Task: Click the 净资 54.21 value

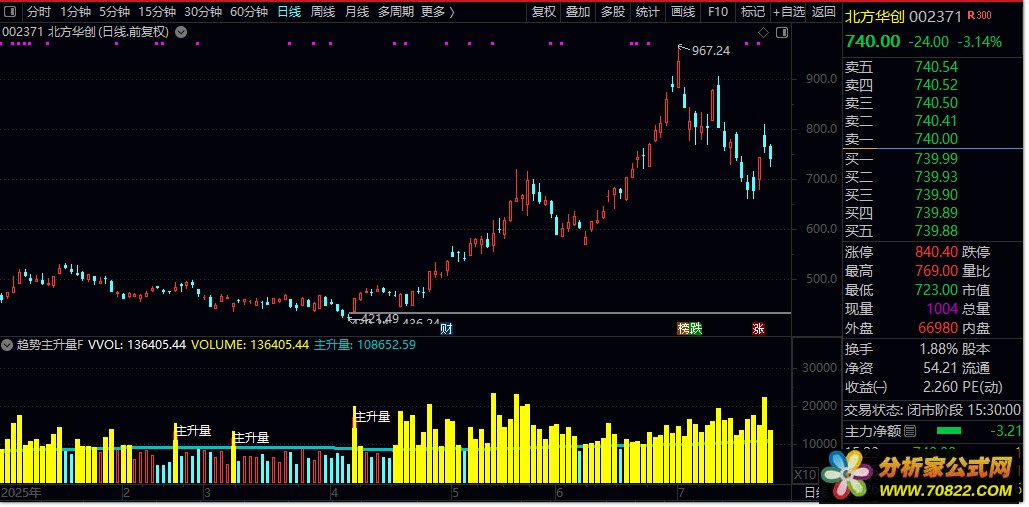Action: tap(940, 369)
